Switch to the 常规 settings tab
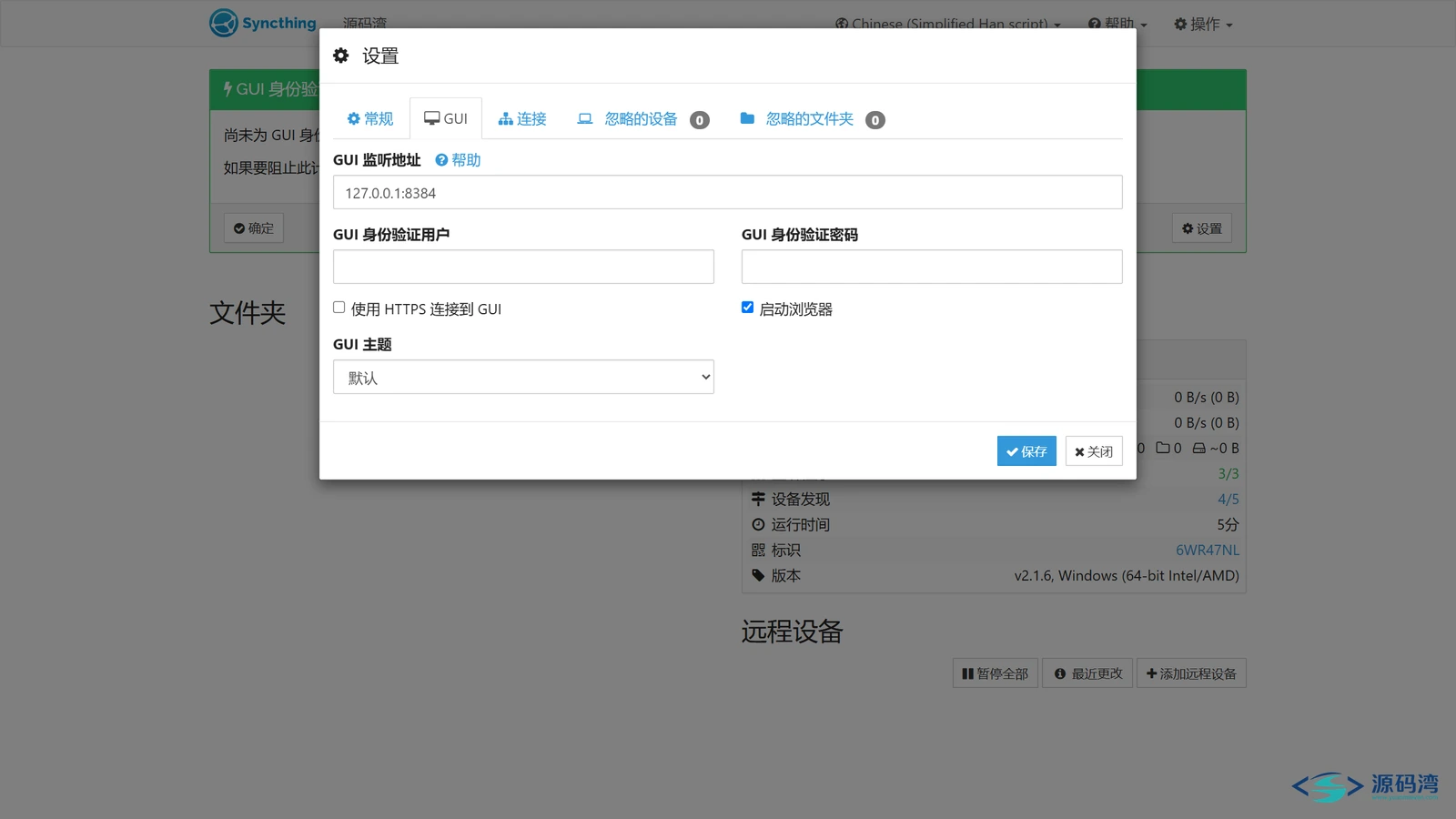 [369, 119]
